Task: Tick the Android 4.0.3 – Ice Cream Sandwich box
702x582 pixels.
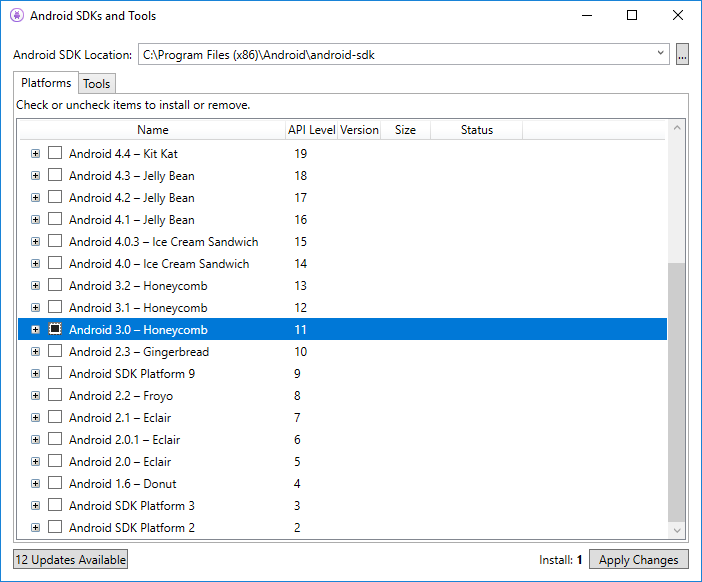Action: 55,241
